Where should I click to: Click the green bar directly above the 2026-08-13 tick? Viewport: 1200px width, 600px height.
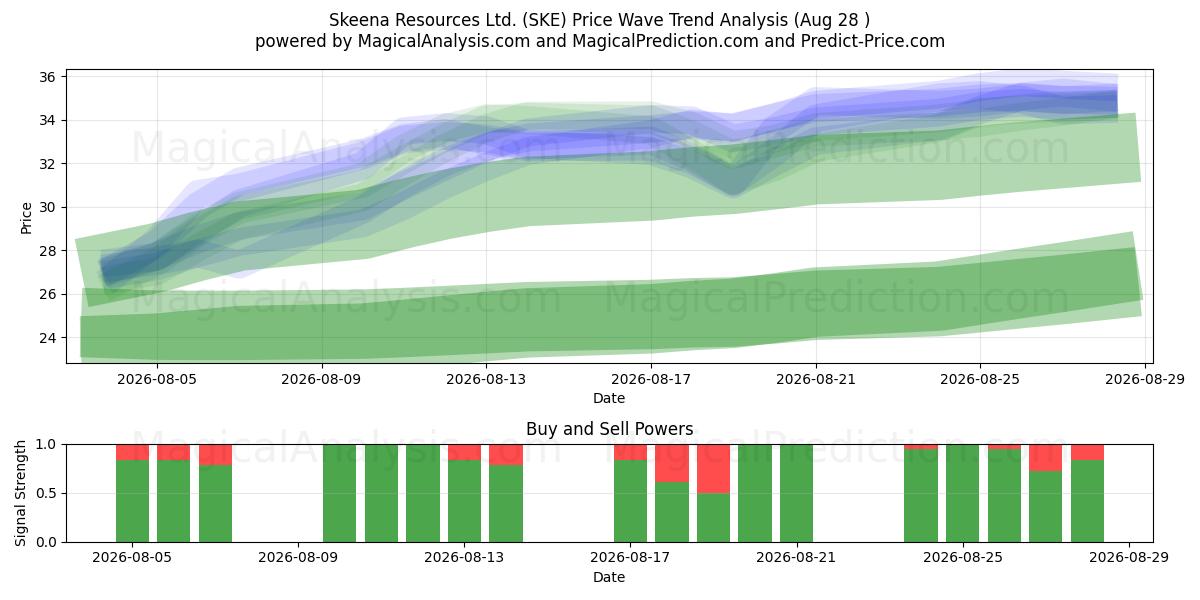[x=464, y=501]
